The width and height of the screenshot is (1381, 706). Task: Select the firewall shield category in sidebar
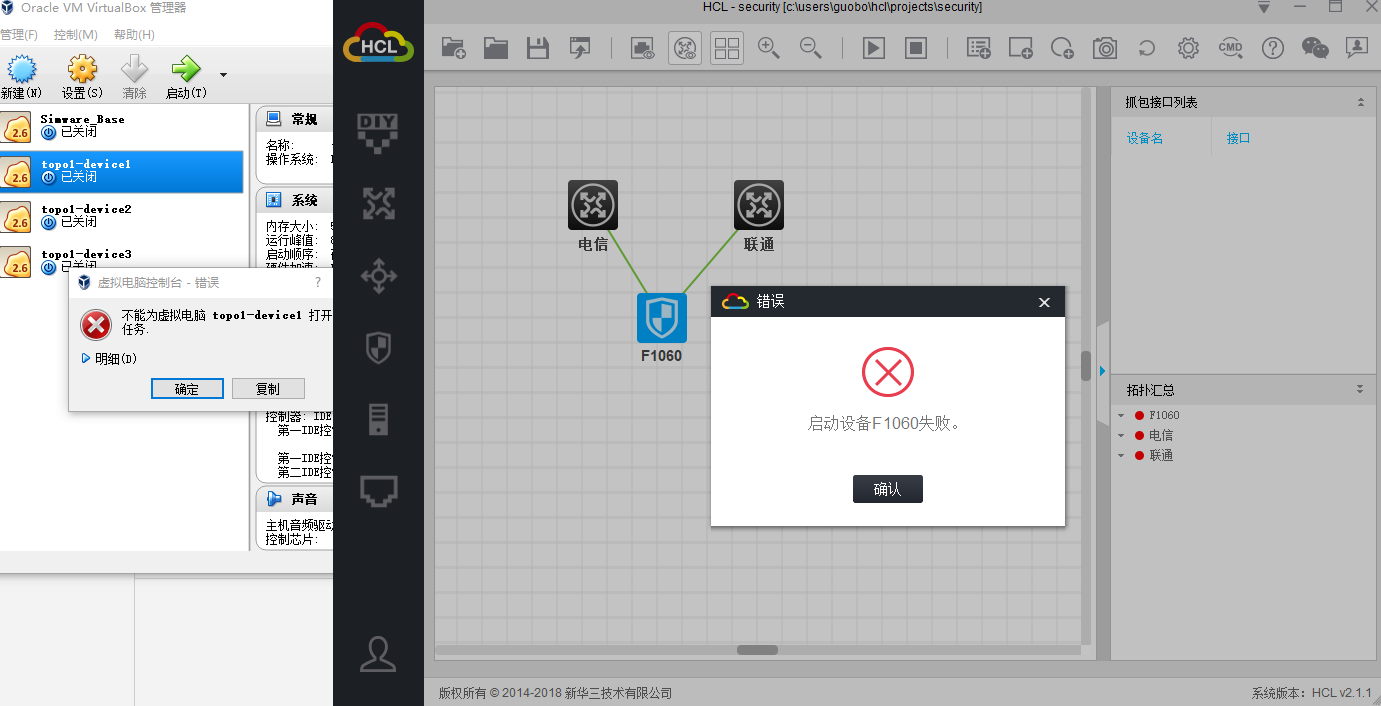(x=378, y=347)
